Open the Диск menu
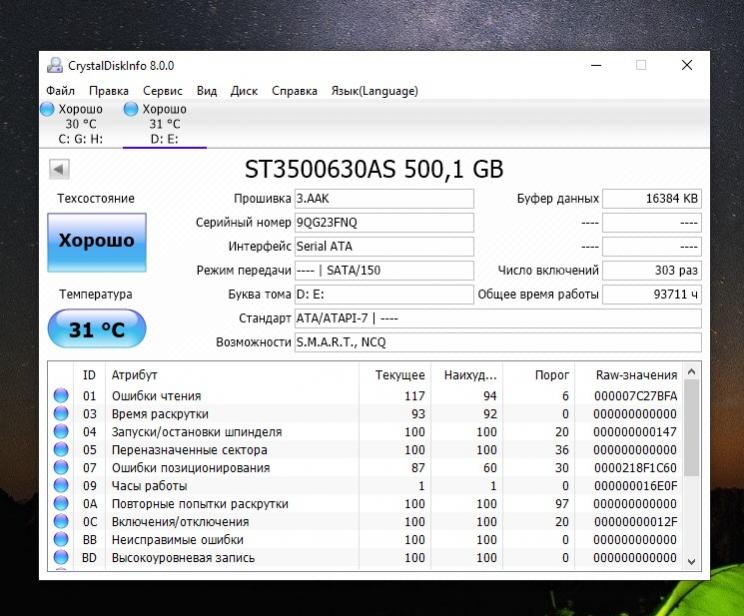Screen dimensions: 744x616 [x=244, y=91]
